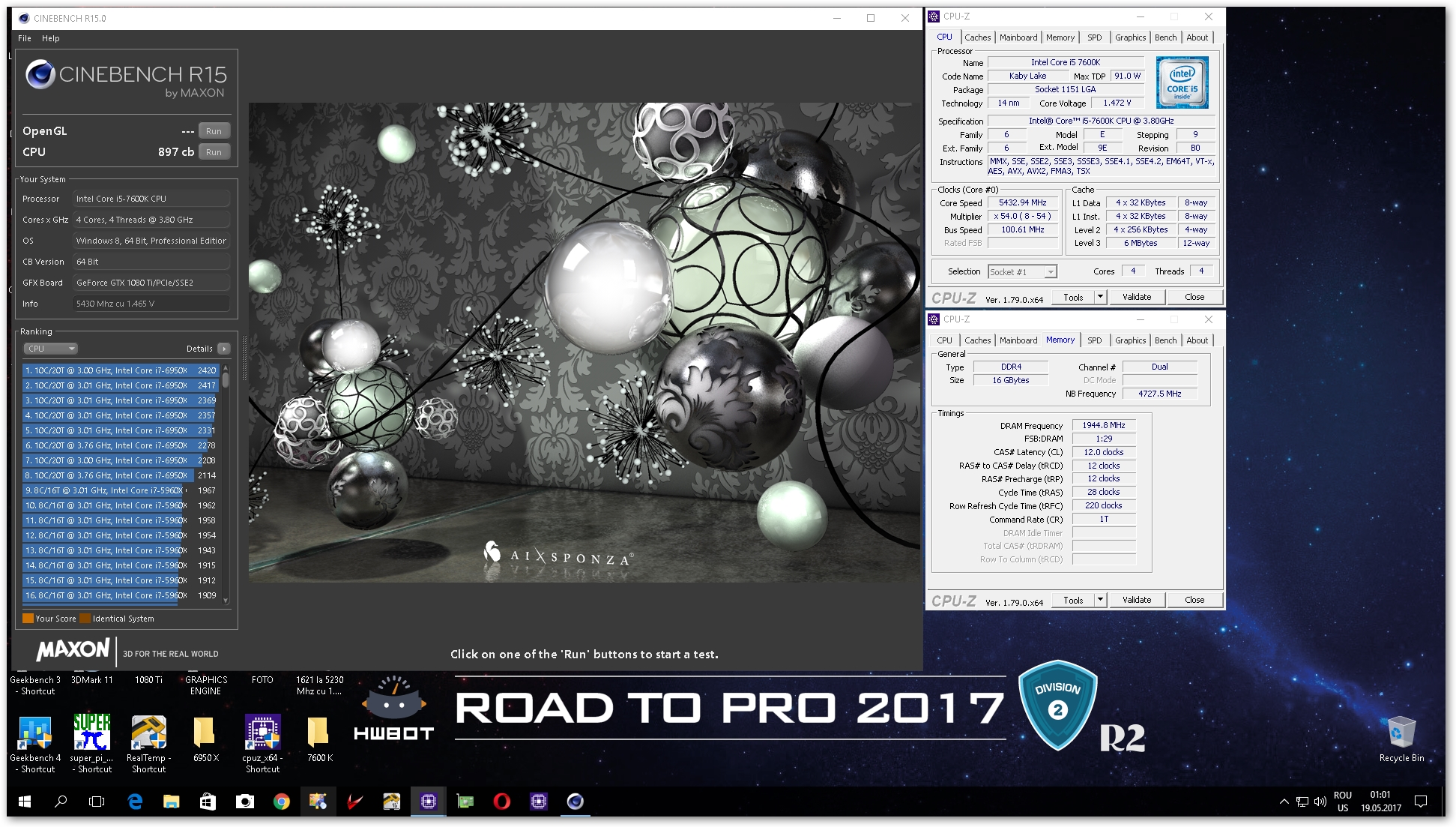Select 6950 X folder on desktop
This screenshot has width=1456, height=827.
(x=205, y=739)
